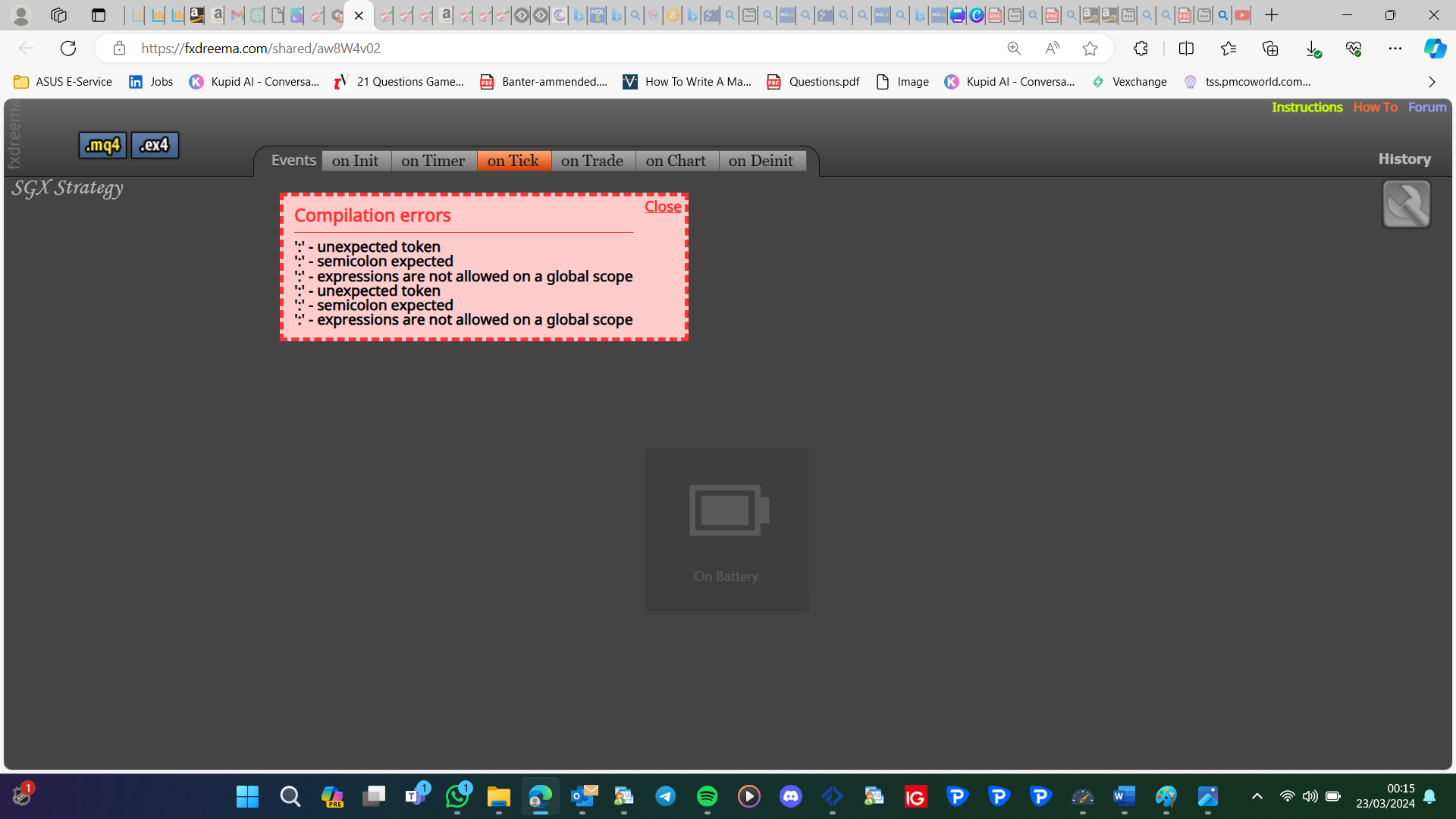Open the on Trade event tab
The width and height of the screenshot is (1456, 819).
(x=592, y=161)
